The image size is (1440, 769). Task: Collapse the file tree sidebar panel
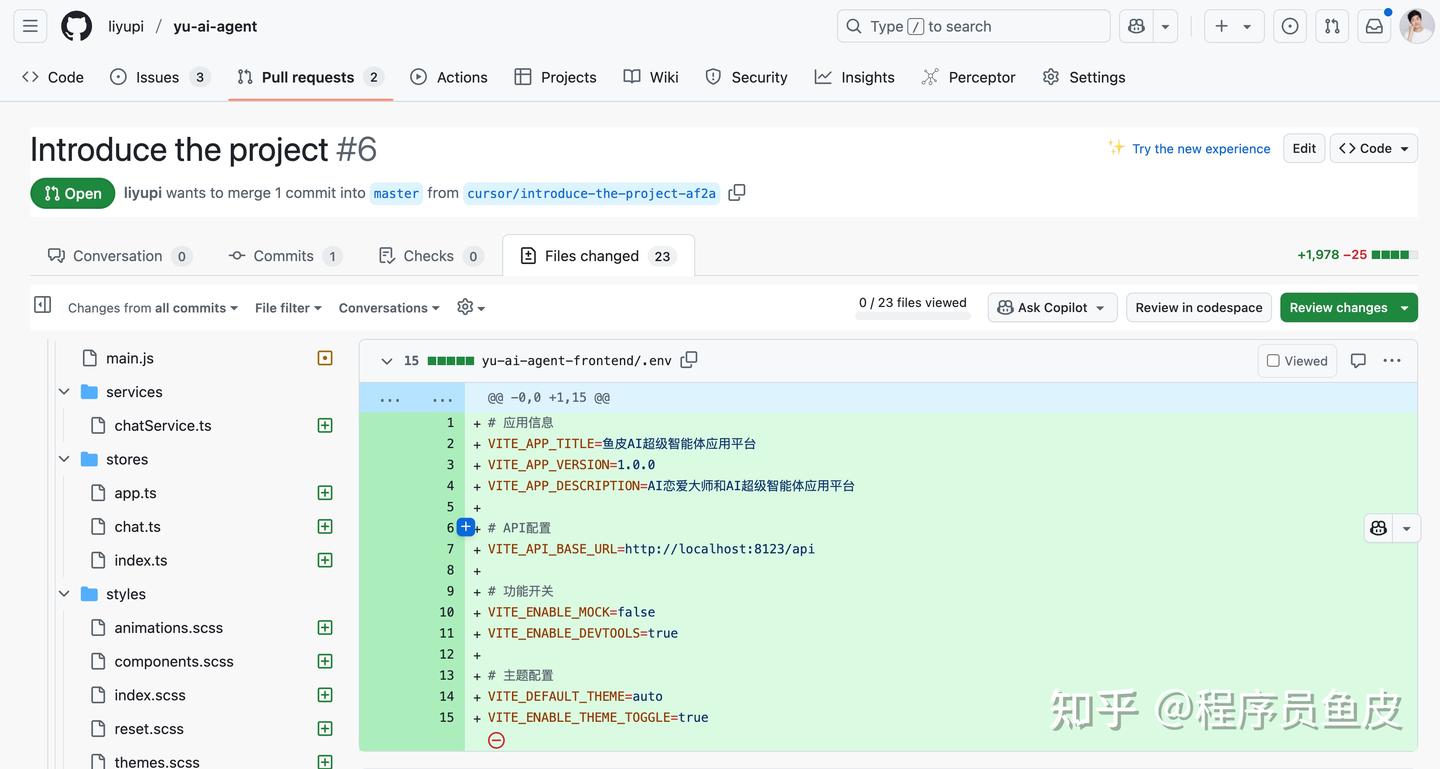click(41, 303)
